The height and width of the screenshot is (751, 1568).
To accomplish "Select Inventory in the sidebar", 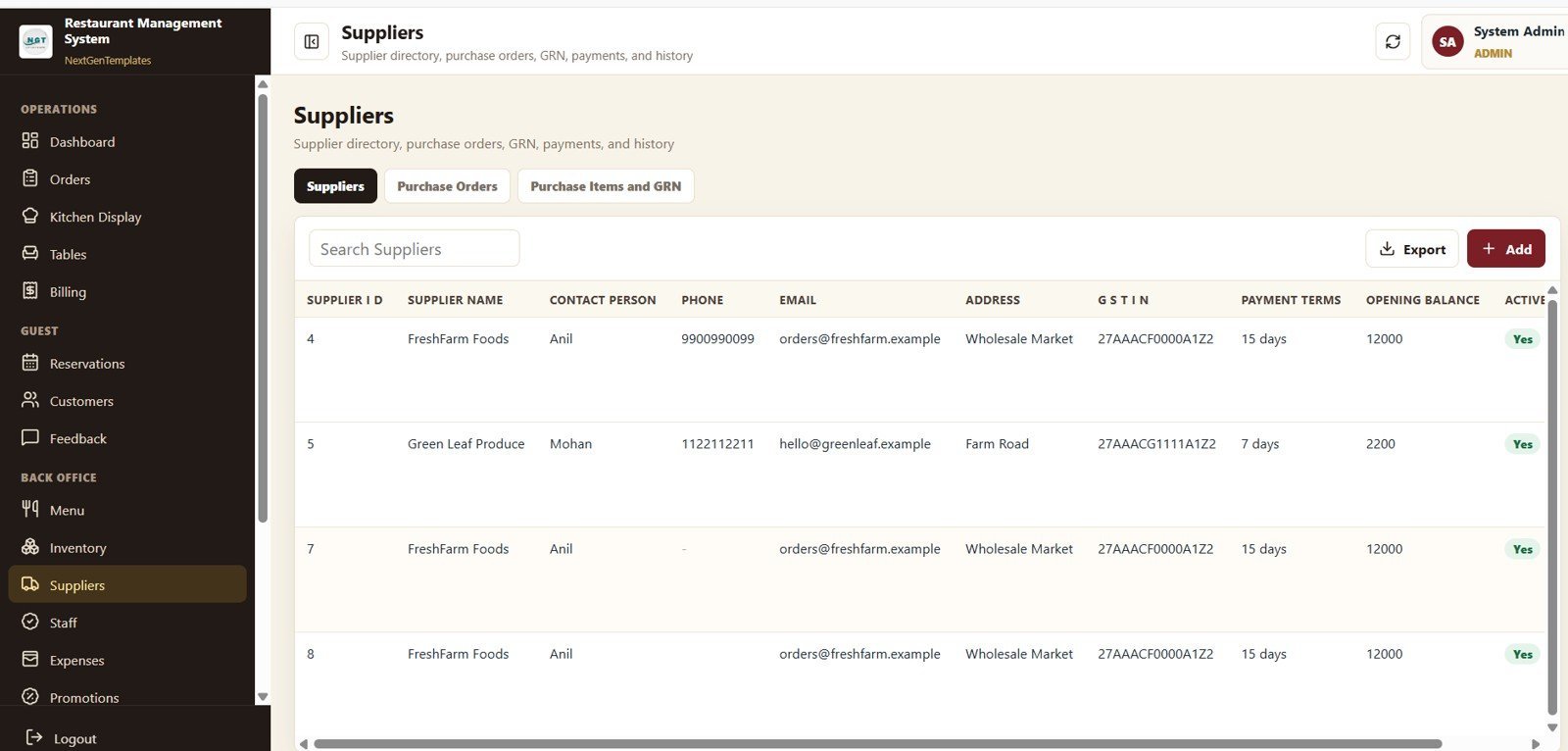I will (x=127, y=547).
